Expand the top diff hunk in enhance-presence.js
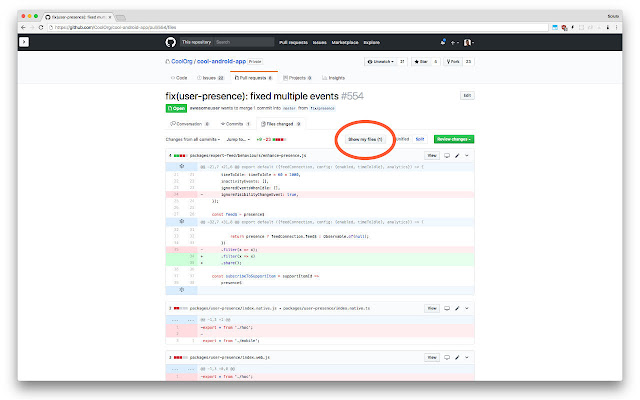This screenshot has width=640, height=400. point(182,167)
